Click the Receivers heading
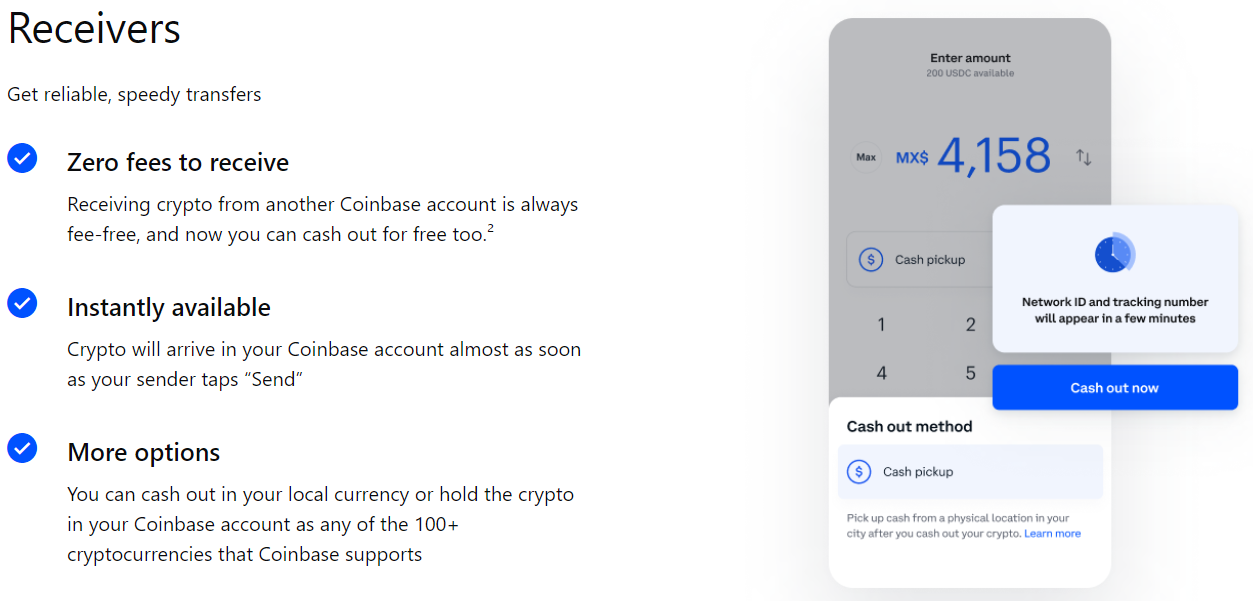1253x601 pixels. point(94,29)
